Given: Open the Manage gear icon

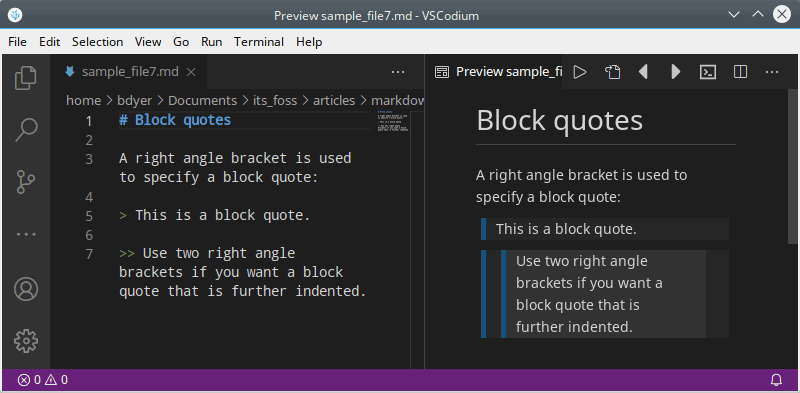Looking at the screenshot, I should click(26, 340).
